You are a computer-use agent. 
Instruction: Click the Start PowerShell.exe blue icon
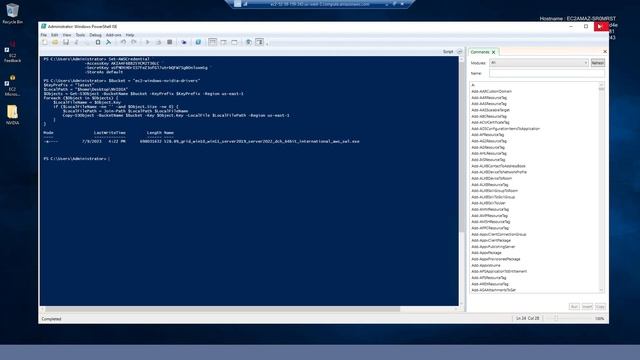[198, 42]
